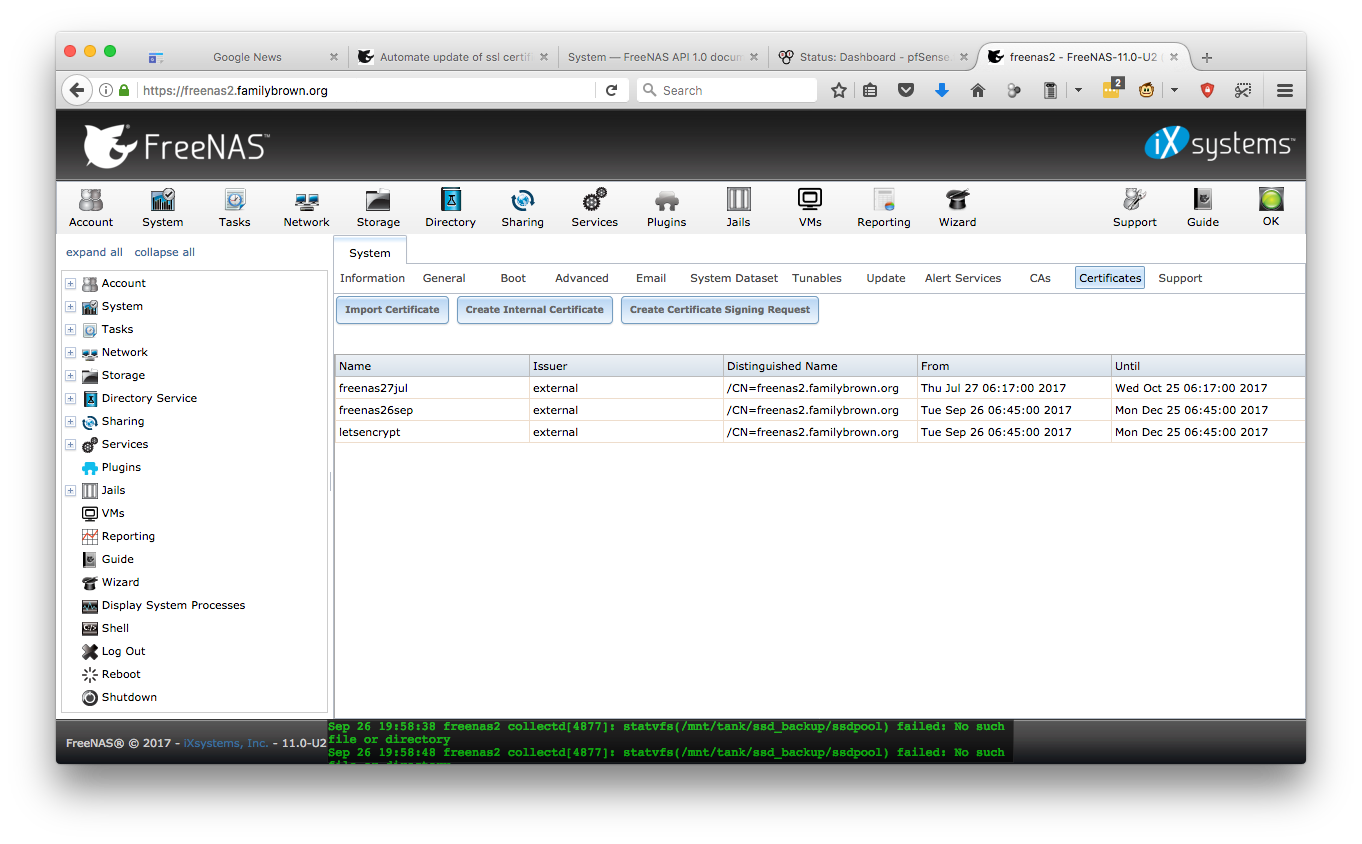
Task: Open Firefox hamburger menu
Action: coord(1285,90)
